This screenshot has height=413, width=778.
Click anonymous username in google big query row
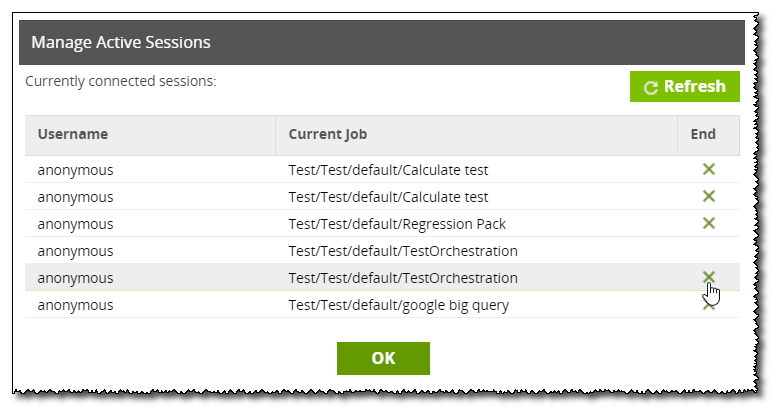click(75, 305)
